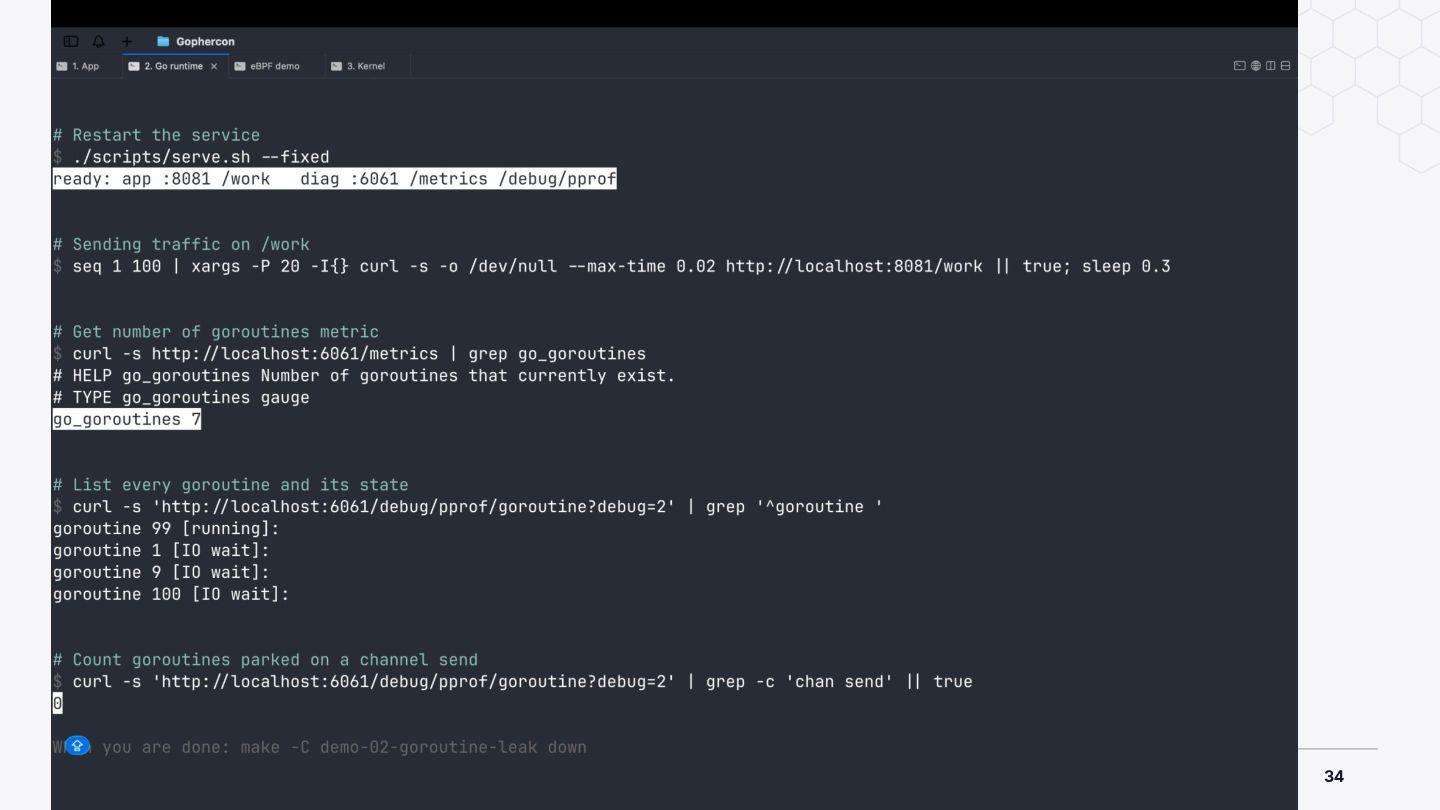Split the pane horizontally
The image size is (1440, 810).
[1286, 66]
